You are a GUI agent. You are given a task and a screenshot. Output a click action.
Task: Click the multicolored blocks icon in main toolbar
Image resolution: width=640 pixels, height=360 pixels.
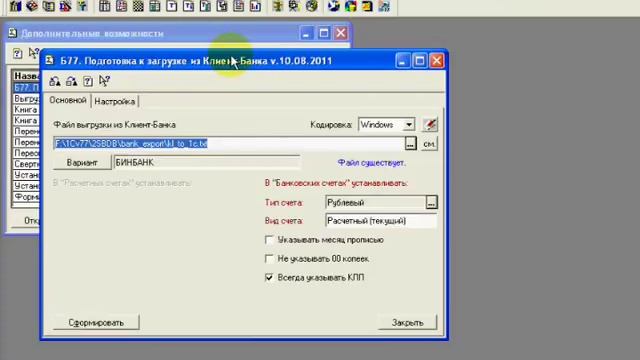[x=351, y=6]
